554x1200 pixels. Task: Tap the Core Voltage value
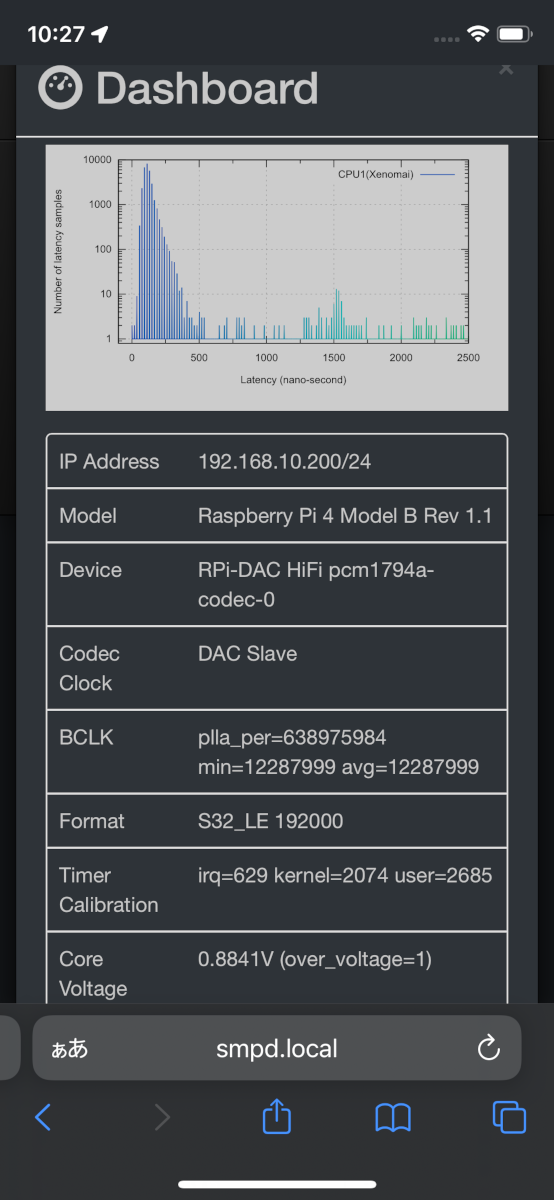(x=315, y=960)
